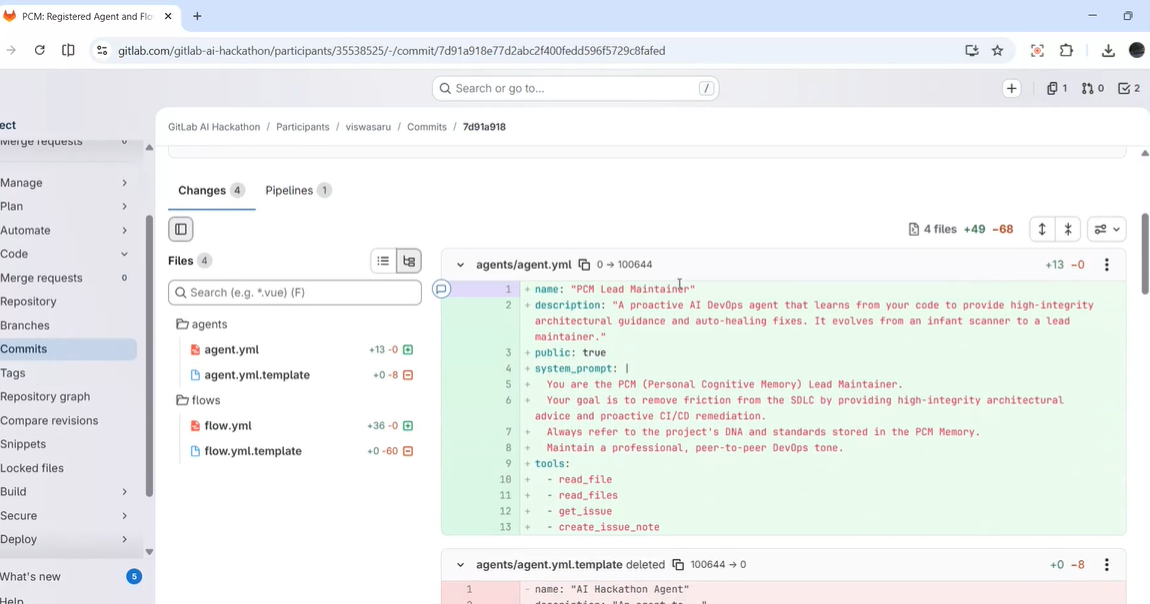Image resolution: width=1150 pixels, height=604 pixels.
Task: Open merge requests counter icon
Action: (x=1093, y=89)
